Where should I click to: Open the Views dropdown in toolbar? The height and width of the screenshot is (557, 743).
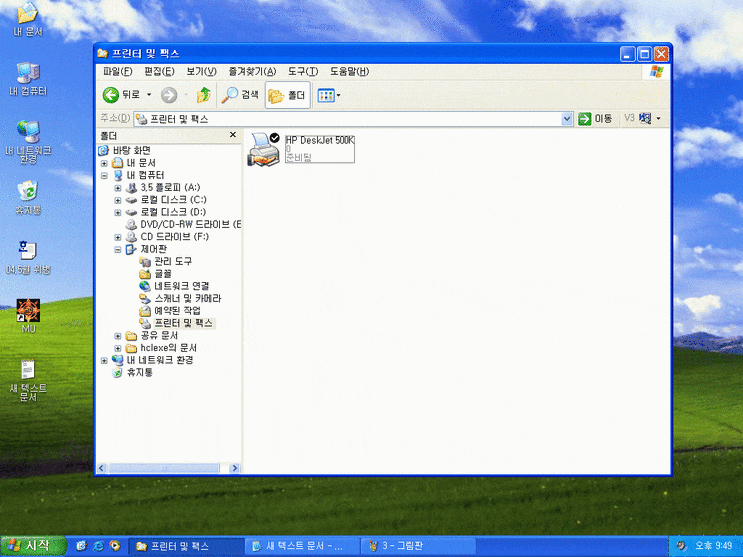click(x=329, y=95)
